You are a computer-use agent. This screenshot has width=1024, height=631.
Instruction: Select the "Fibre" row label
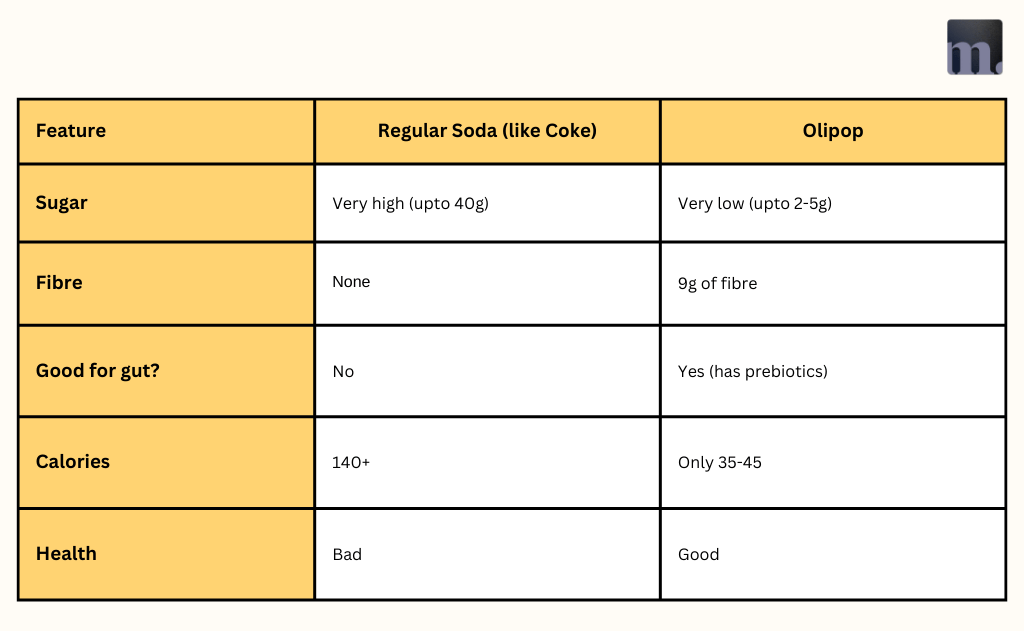coord(59,283)
